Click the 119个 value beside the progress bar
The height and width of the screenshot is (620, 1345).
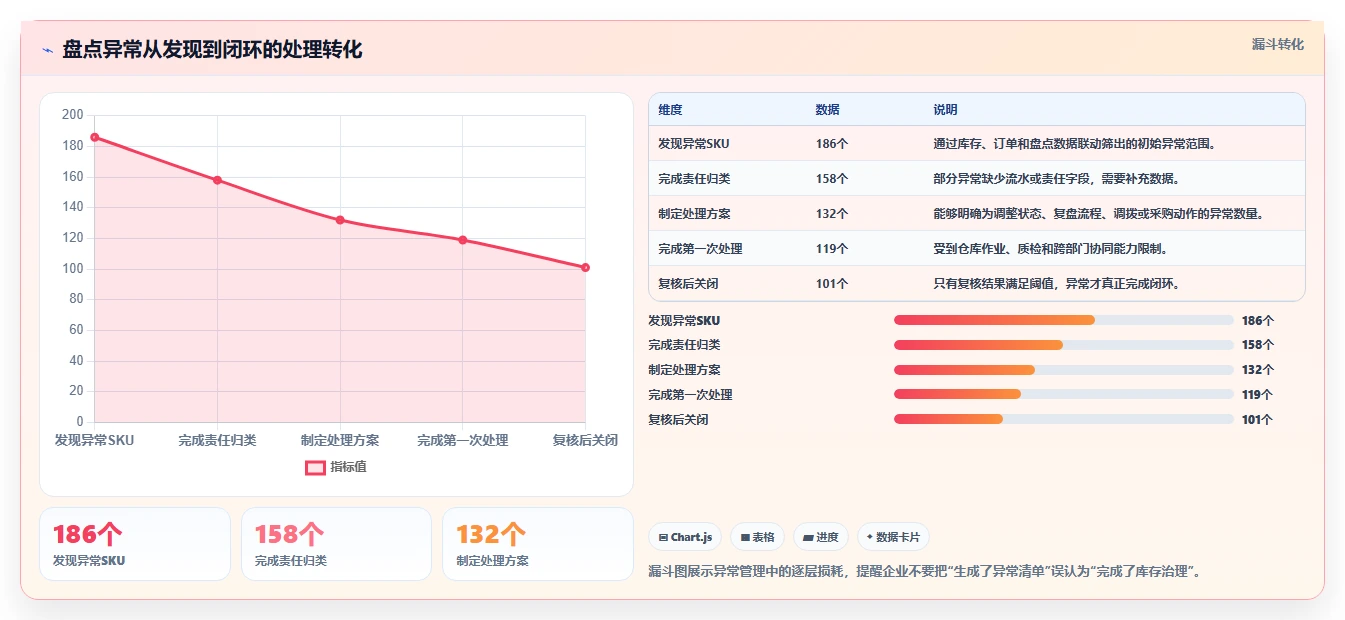pos(1258,395)
